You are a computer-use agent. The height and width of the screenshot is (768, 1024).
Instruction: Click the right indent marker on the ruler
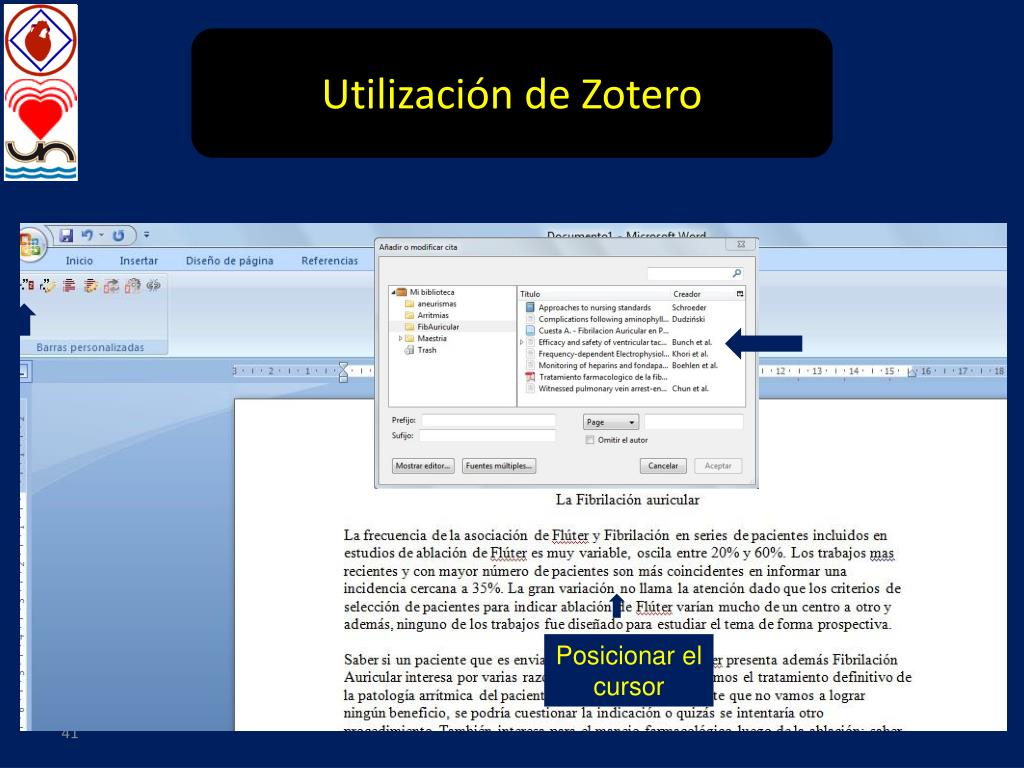[914, 372]
